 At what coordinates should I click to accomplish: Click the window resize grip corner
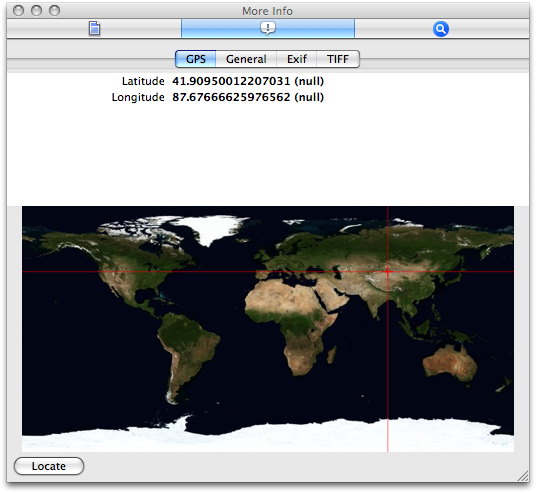(x=523, y=476)
